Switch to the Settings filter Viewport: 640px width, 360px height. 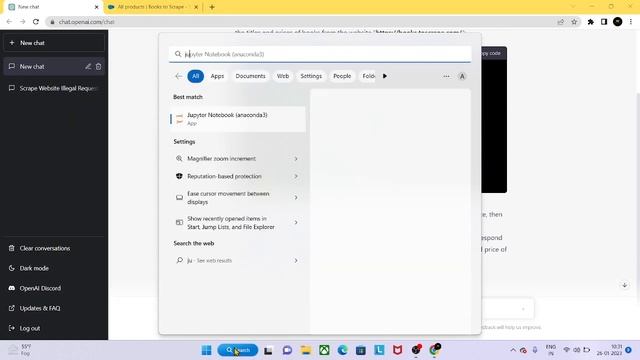tap(311, 76)
